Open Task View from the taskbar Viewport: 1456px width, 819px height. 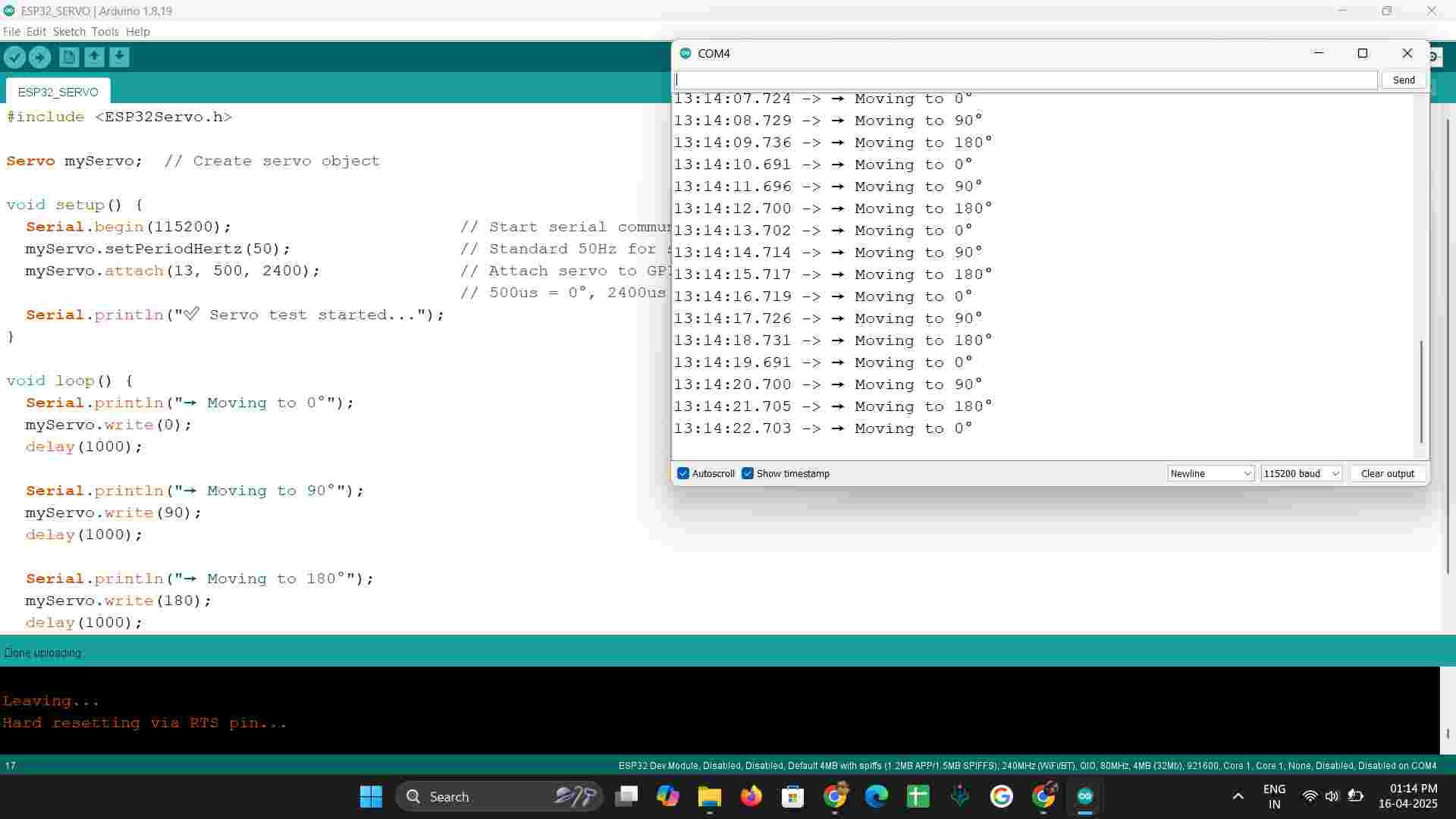click(x=626, y=796)
